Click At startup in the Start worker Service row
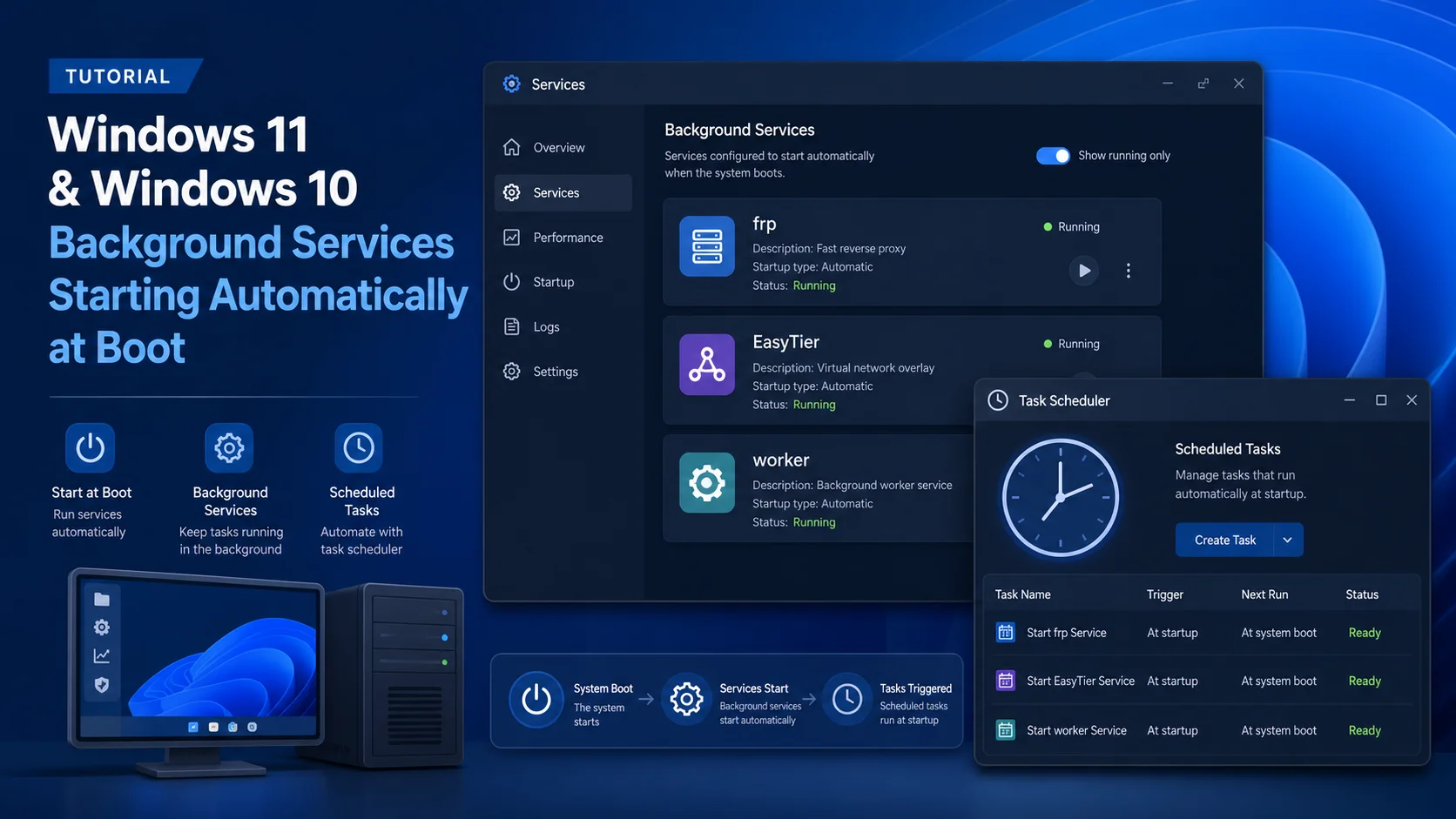 tap(1172, 730)
